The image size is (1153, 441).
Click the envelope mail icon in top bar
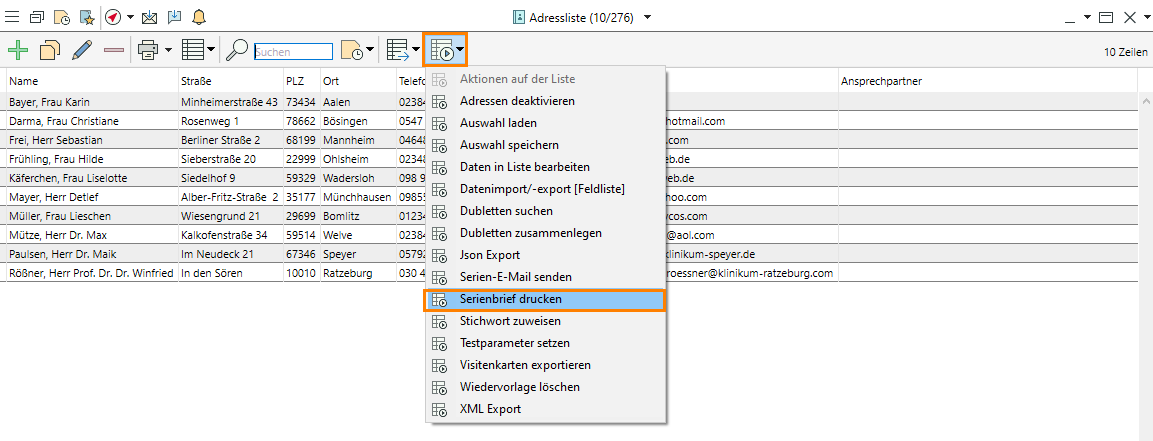tap(149, 17)
